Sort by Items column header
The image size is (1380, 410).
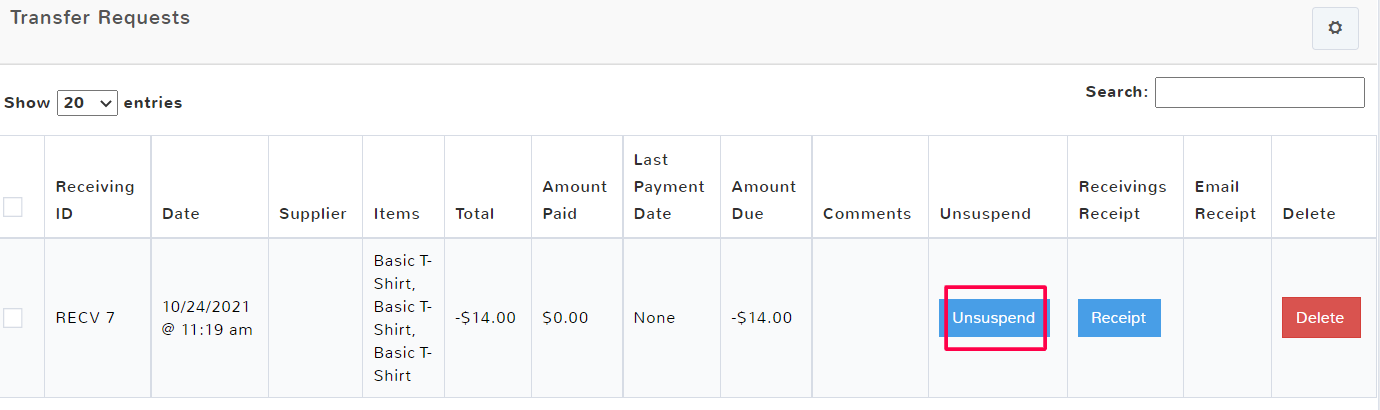(x=397, y=213)
